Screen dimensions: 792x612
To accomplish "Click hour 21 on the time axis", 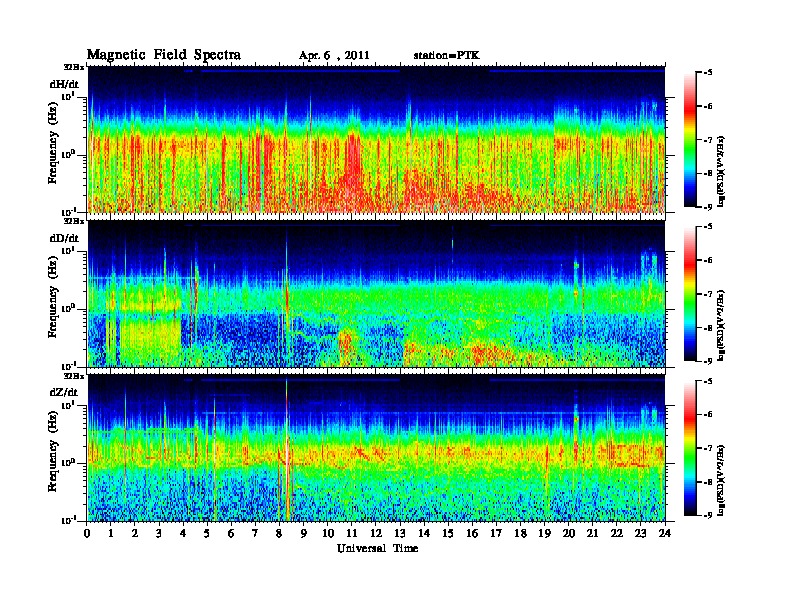I will tap(592, 533).
